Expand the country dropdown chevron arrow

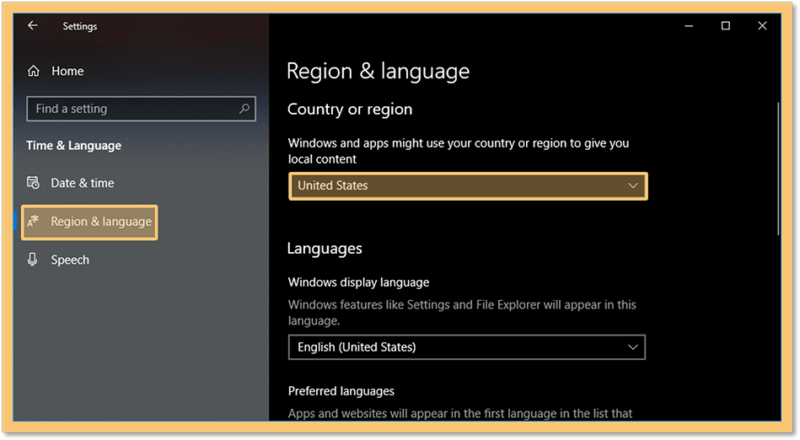[x=633, y=186]
